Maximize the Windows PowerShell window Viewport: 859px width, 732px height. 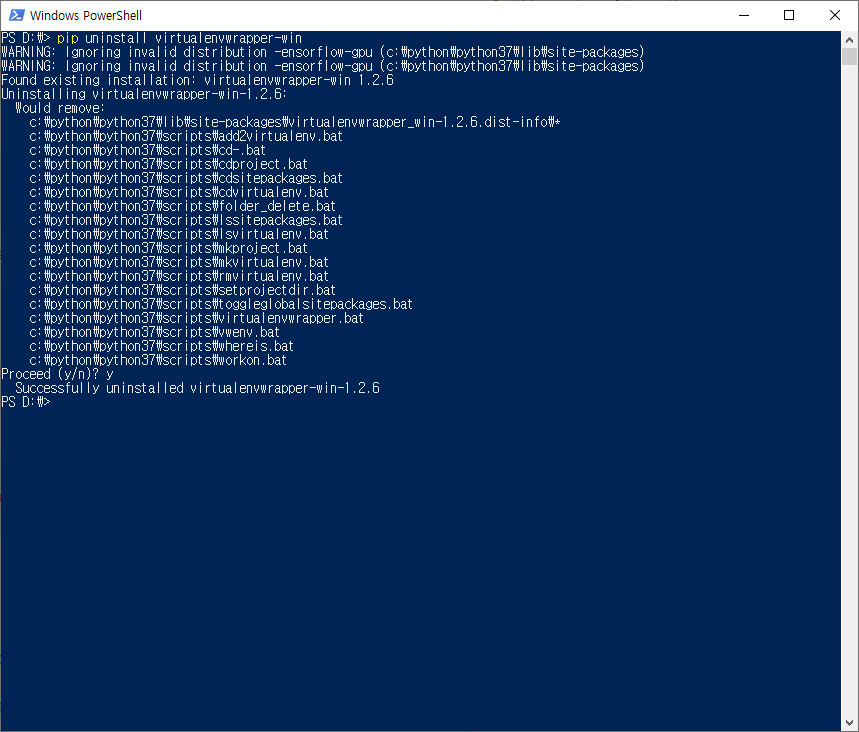point(789,15)
